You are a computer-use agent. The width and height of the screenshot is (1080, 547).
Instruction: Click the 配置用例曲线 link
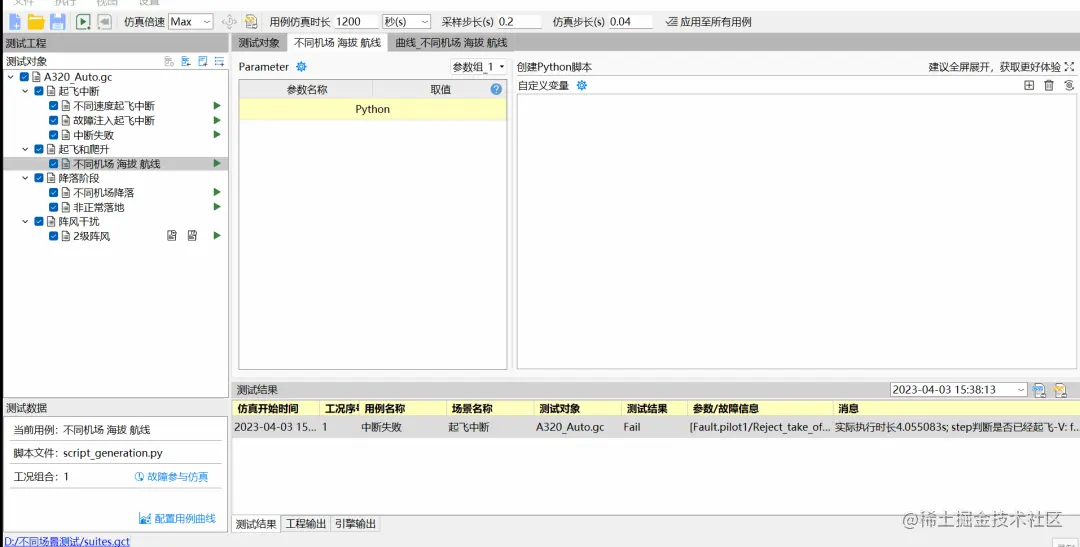point(178,519)
